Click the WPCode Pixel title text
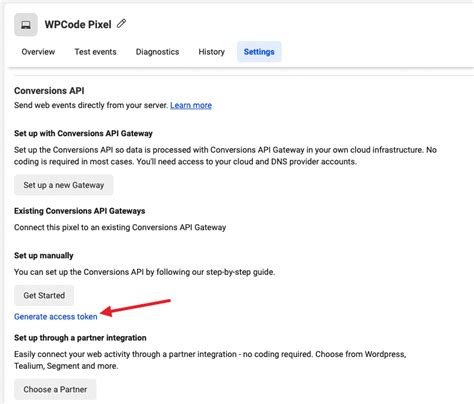This screenshot has width=474, height=404. pos(78,24)
